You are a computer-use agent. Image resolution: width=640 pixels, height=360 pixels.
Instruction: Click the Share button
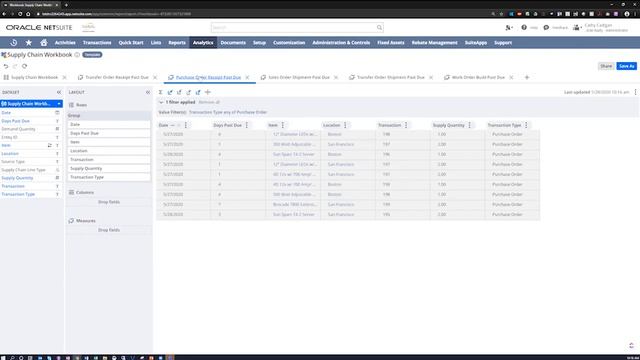pos(606,66)
